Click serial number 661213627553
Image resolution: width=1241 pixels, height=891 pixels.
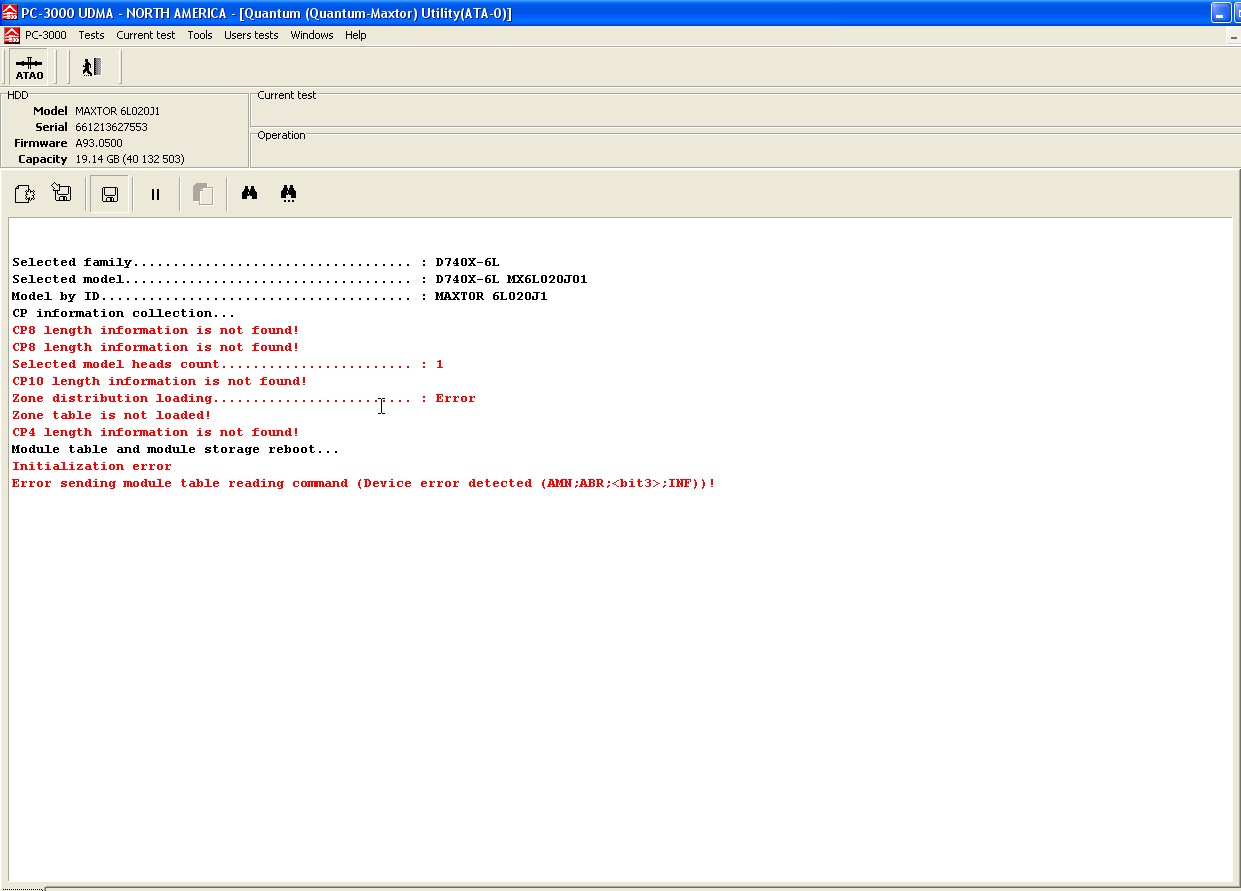[x=111, y=127]
